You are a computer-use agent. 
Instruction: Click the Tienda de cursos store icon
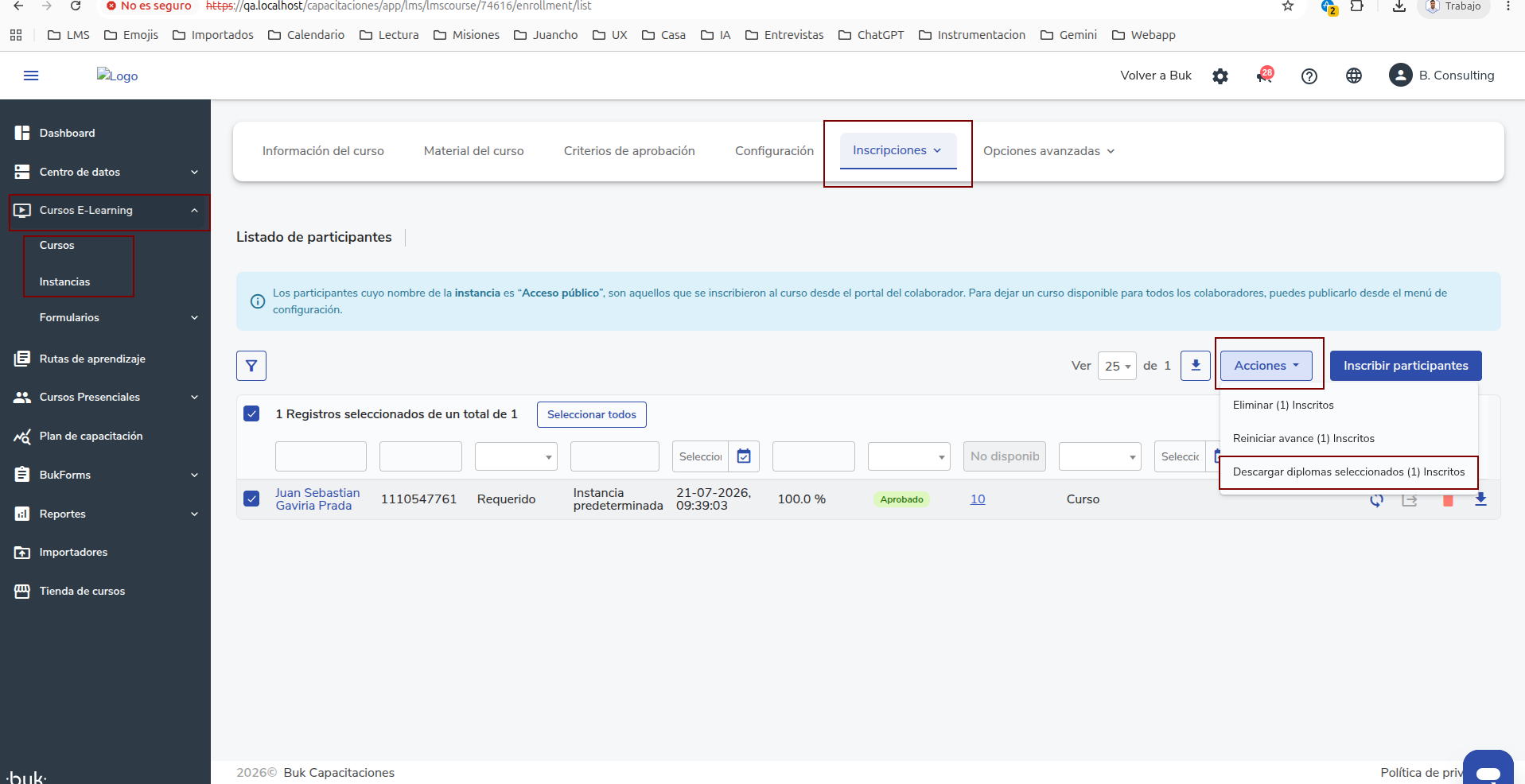pyautogui.click(x=22, y=592)
